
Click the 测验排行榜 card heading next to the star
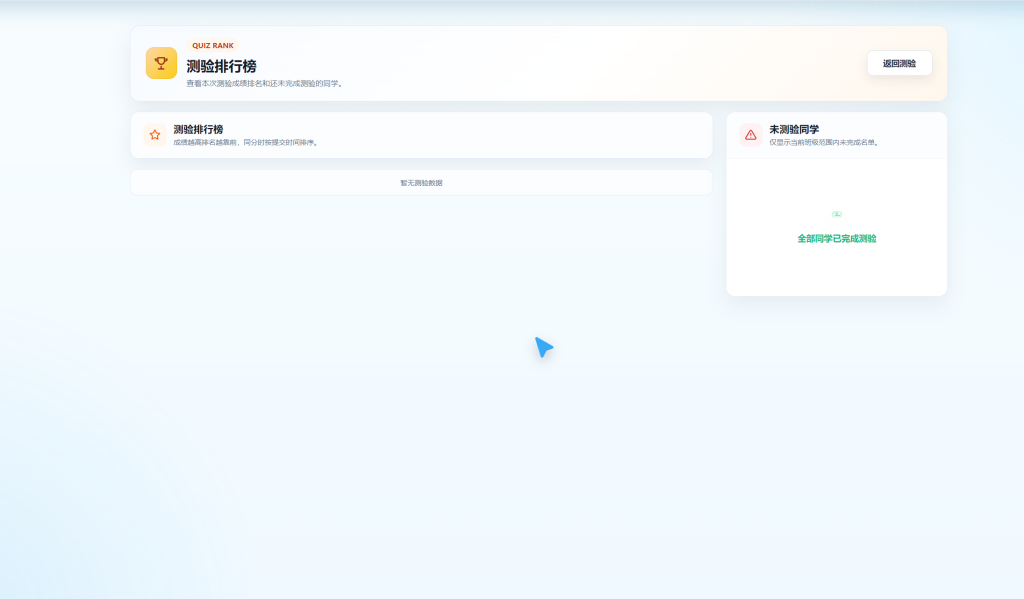tap(199, 129)
